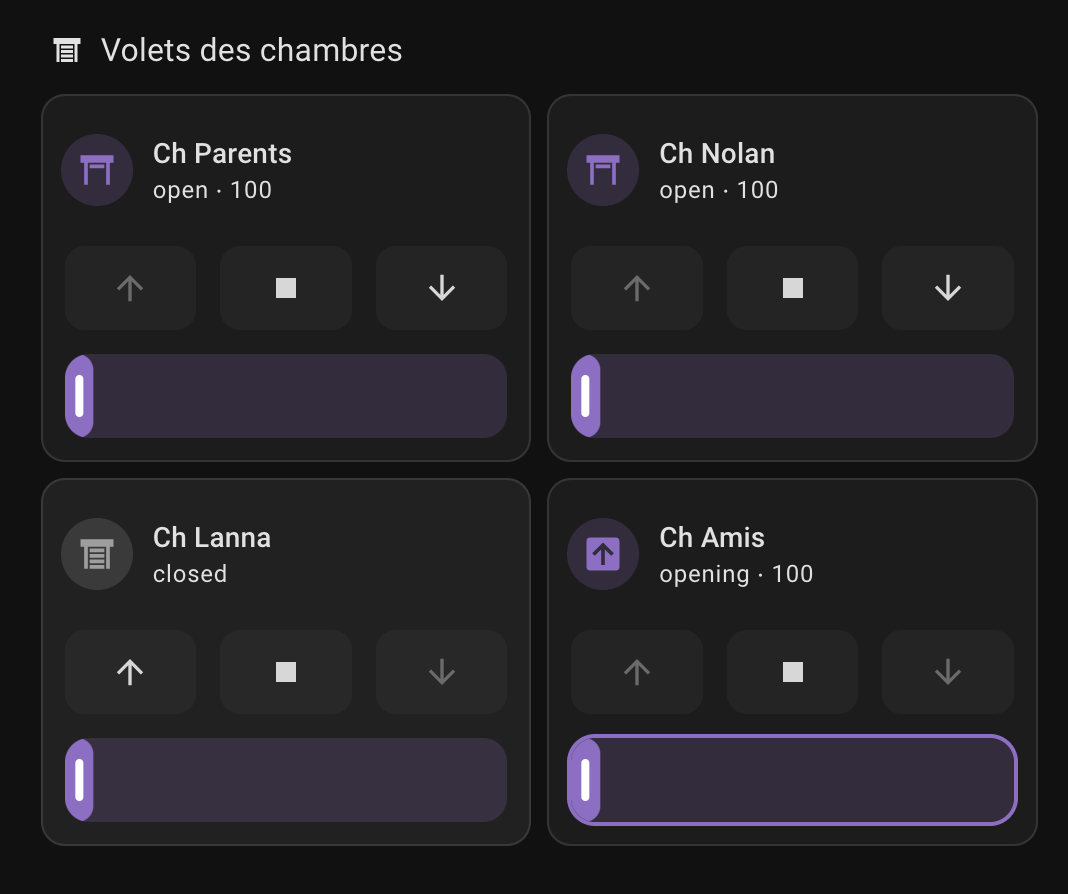Click the Ch Nolan open shutter icon
Image resolution: width=1068 pixels, height=894 pixels.
tap(603, 170)
